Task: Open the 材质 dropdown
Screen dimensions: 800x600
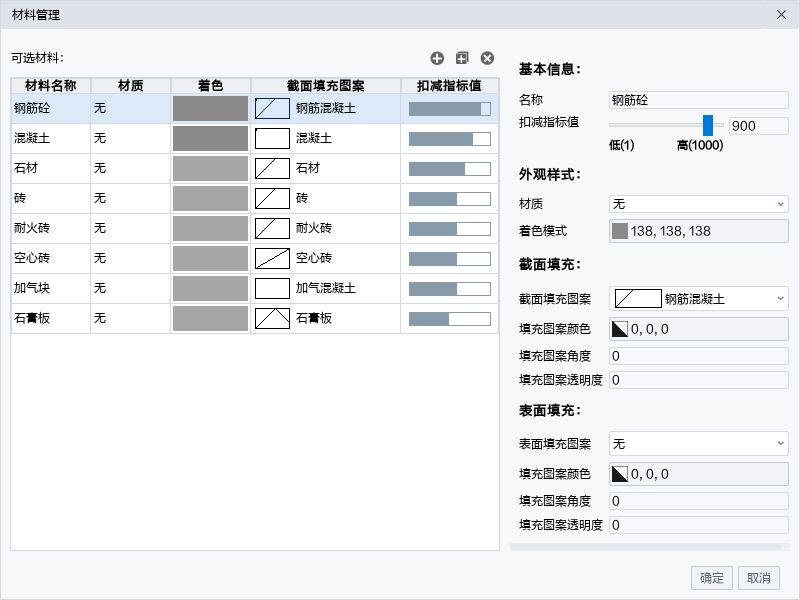Action: [x=698, y=204]
